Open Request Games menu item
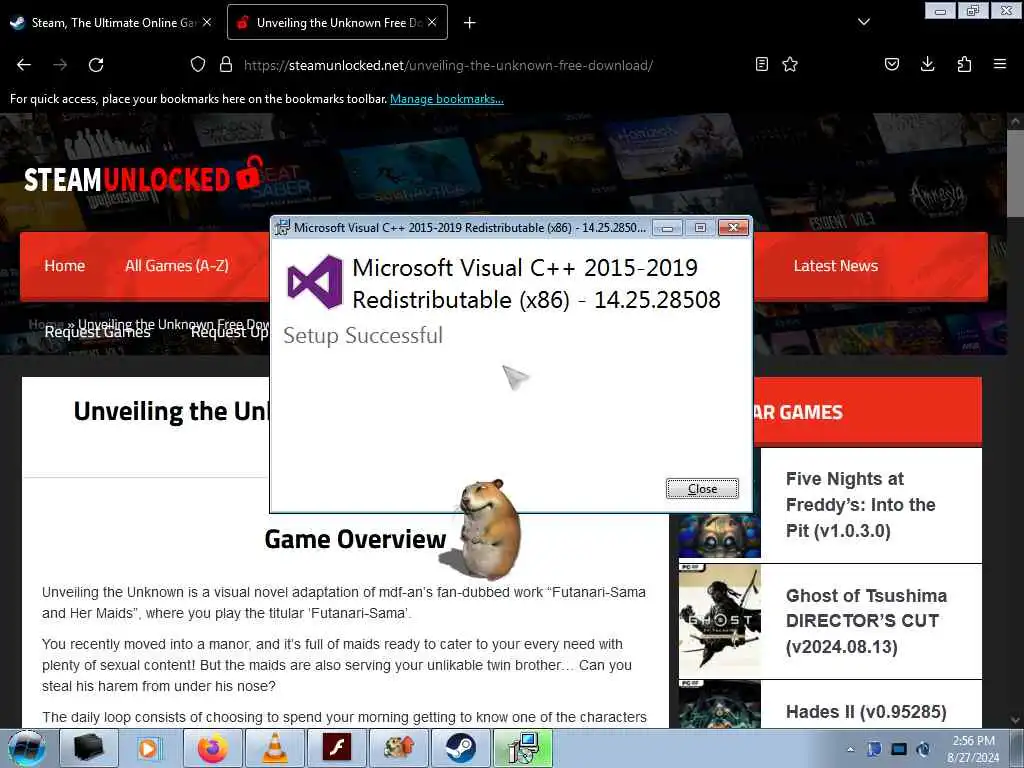1024x768 pixels. pyautogui.click(x=97, y=332)
